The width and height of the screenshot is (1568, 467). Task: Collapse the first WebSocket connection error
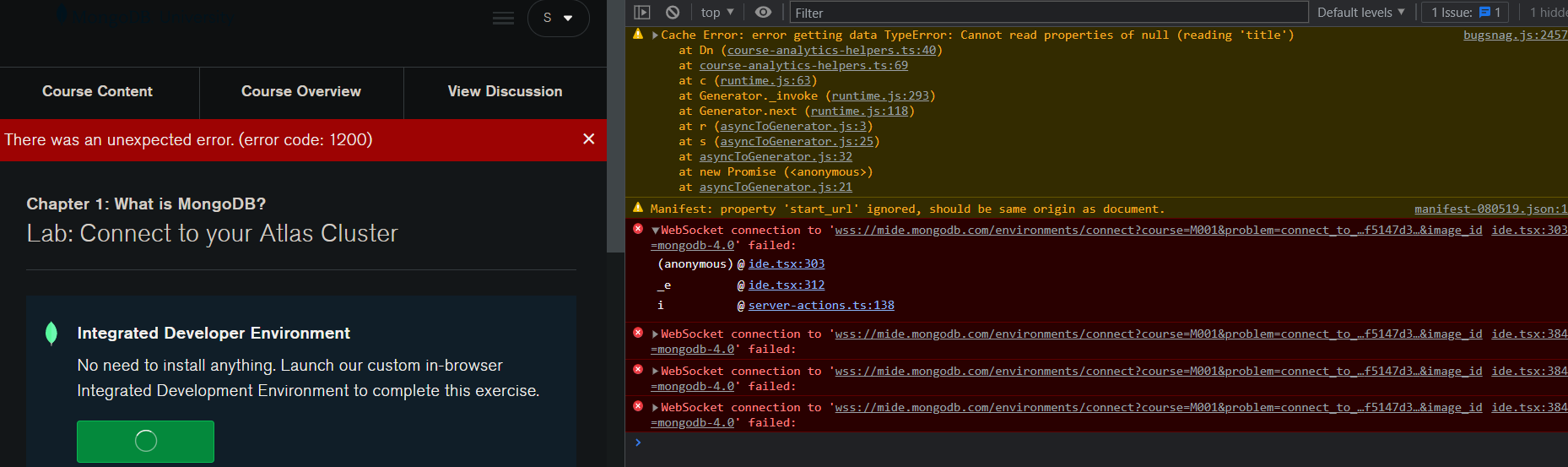655,231
